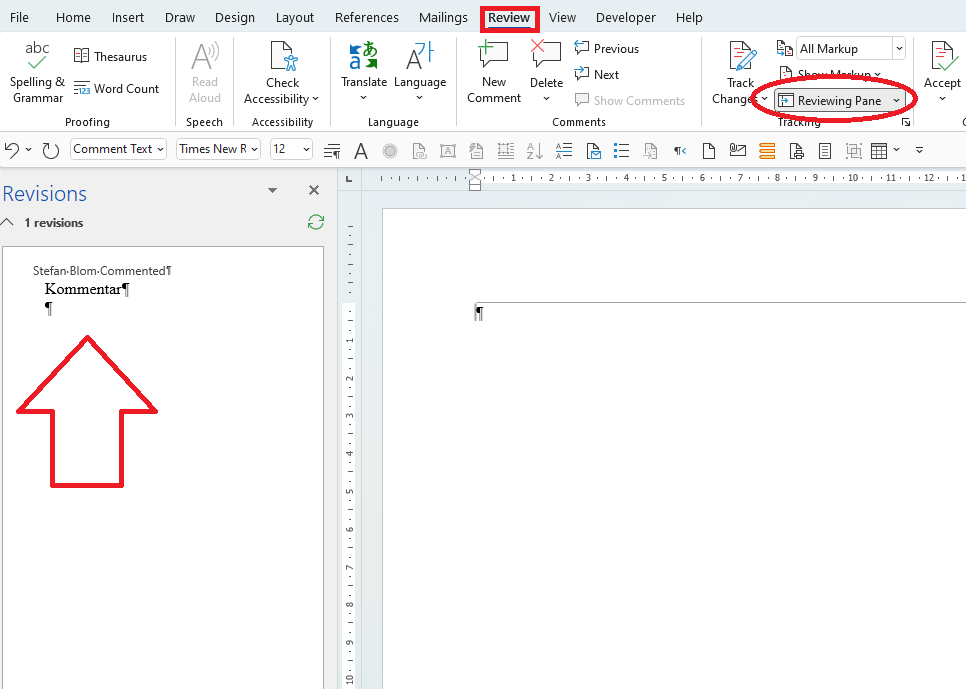Expand Reviewing Pane dropdown arrow

(x=896, y=100)
